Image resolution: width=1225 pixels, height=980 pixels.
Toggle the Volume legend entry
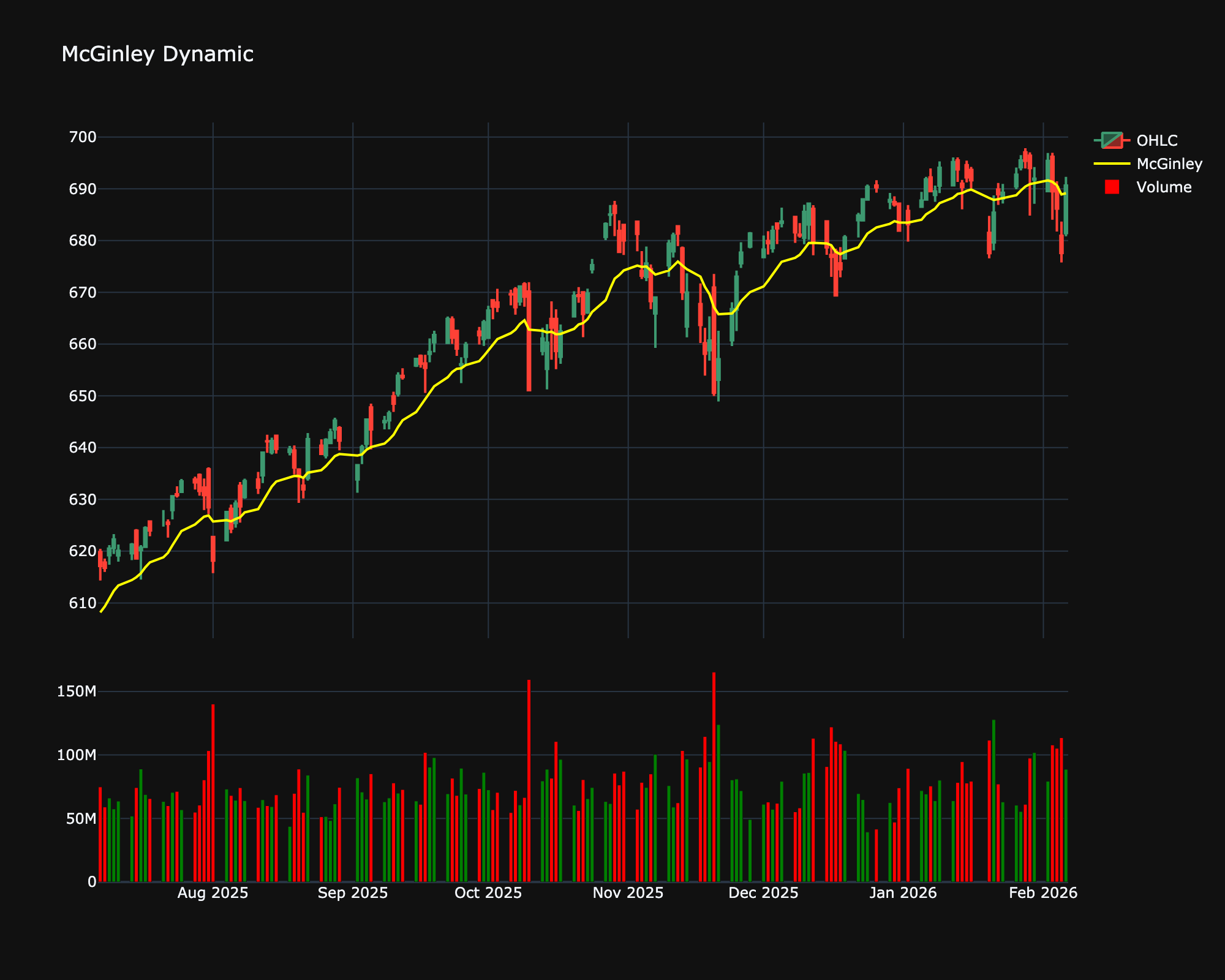(x=1164, y=187)
